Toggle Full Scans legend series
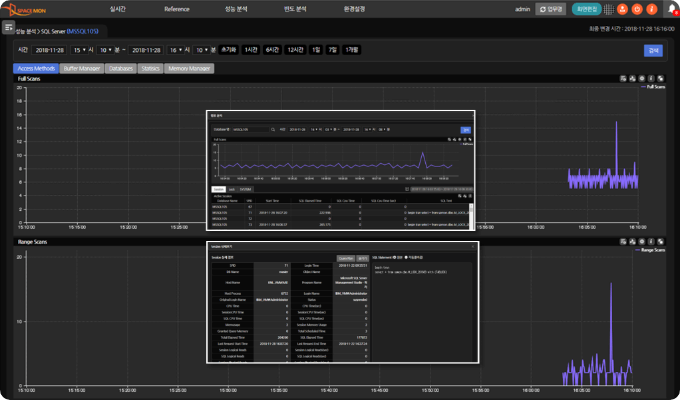 point(653,87)
